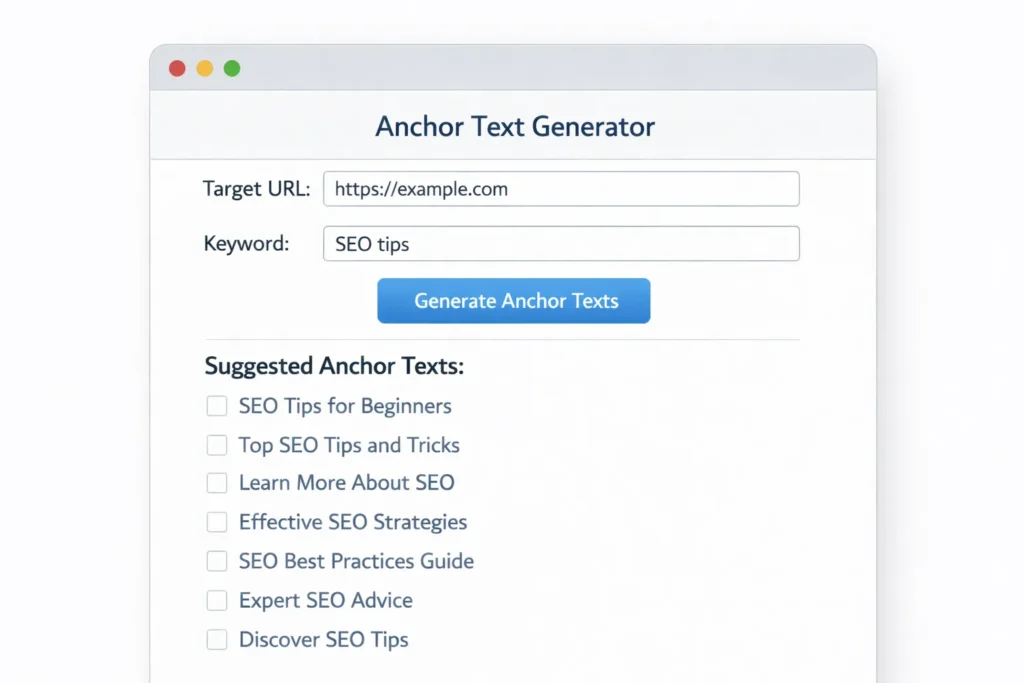Toggle the SEO Best Practices Guide checkbox

(x=217, y=561)
